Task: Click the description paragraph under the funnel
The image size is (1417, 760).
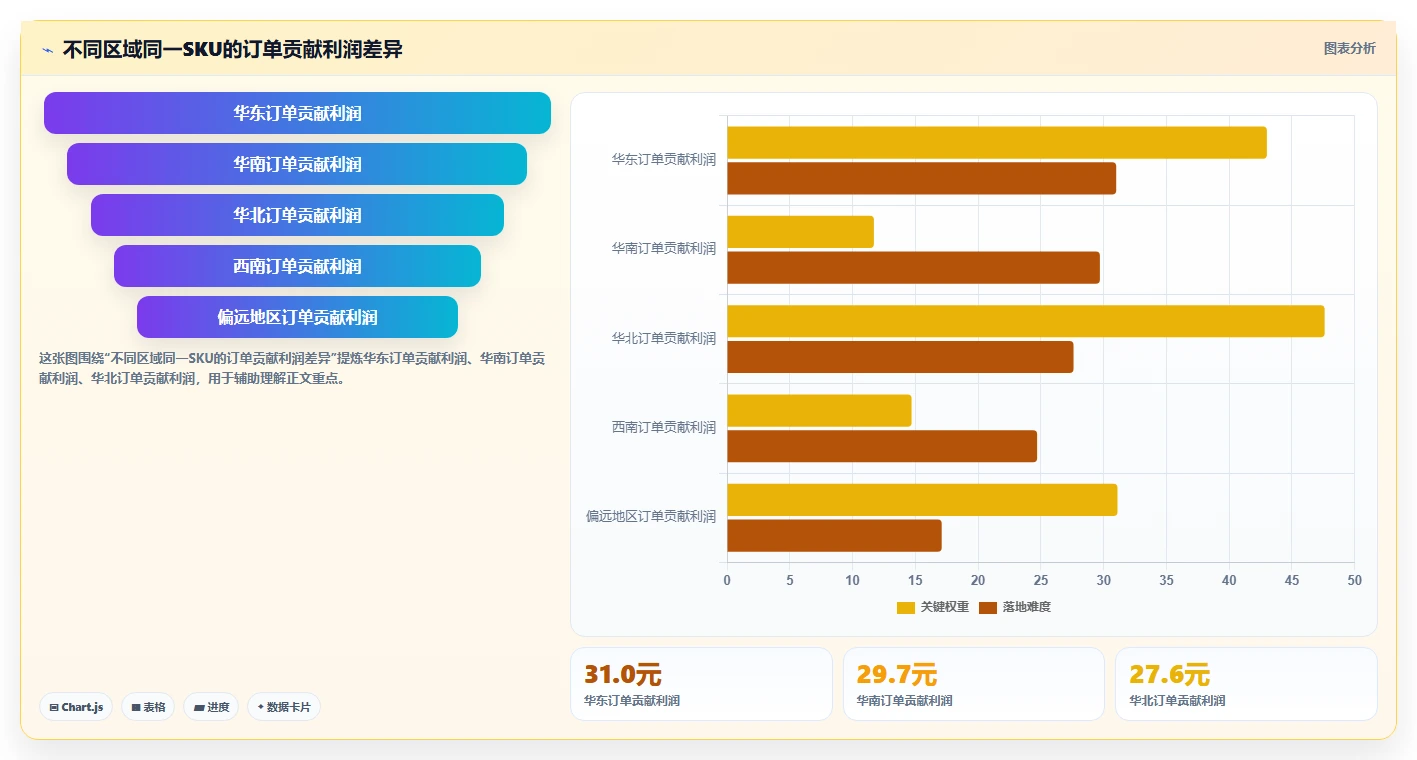Action: click(x=292, y=368)
